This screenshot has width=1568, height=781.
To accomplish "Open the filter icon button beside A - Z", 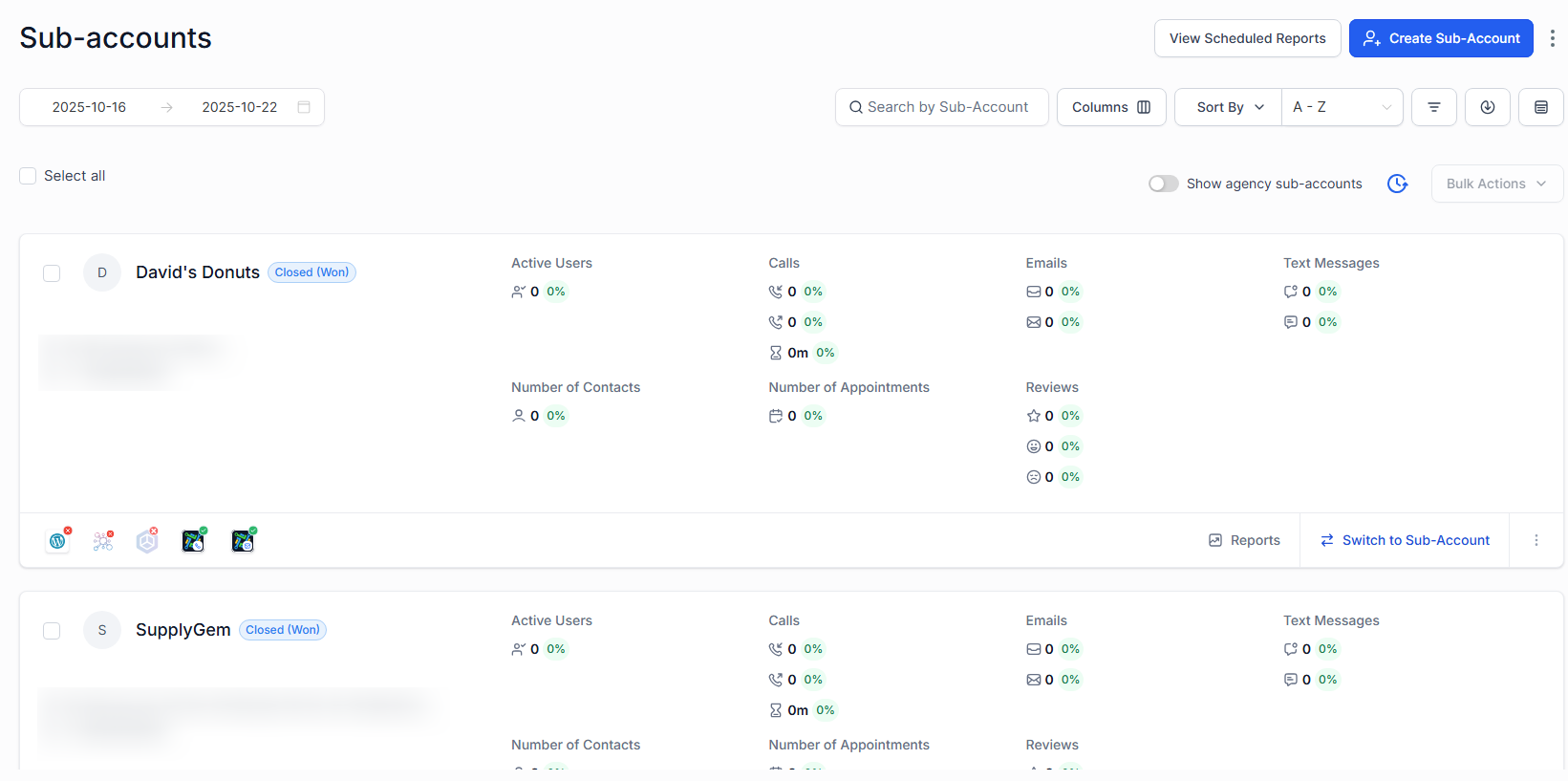I will click(x=1433, y=107).
